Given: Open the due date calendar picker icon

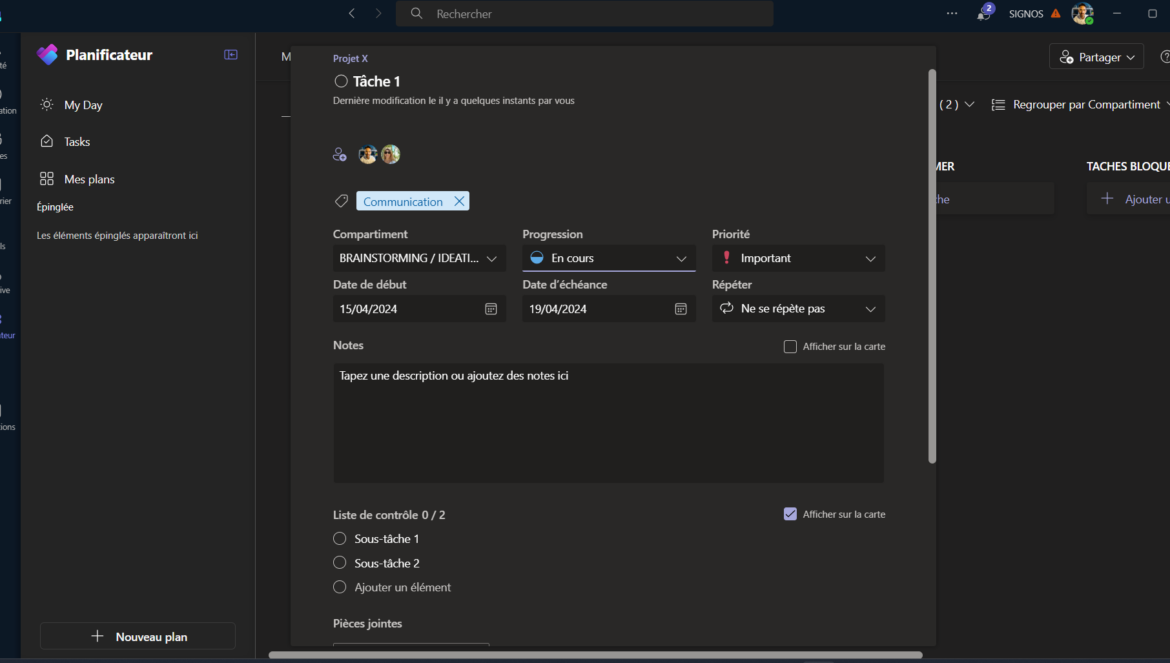Looking at the screenshot, I should tap(681, 309).
